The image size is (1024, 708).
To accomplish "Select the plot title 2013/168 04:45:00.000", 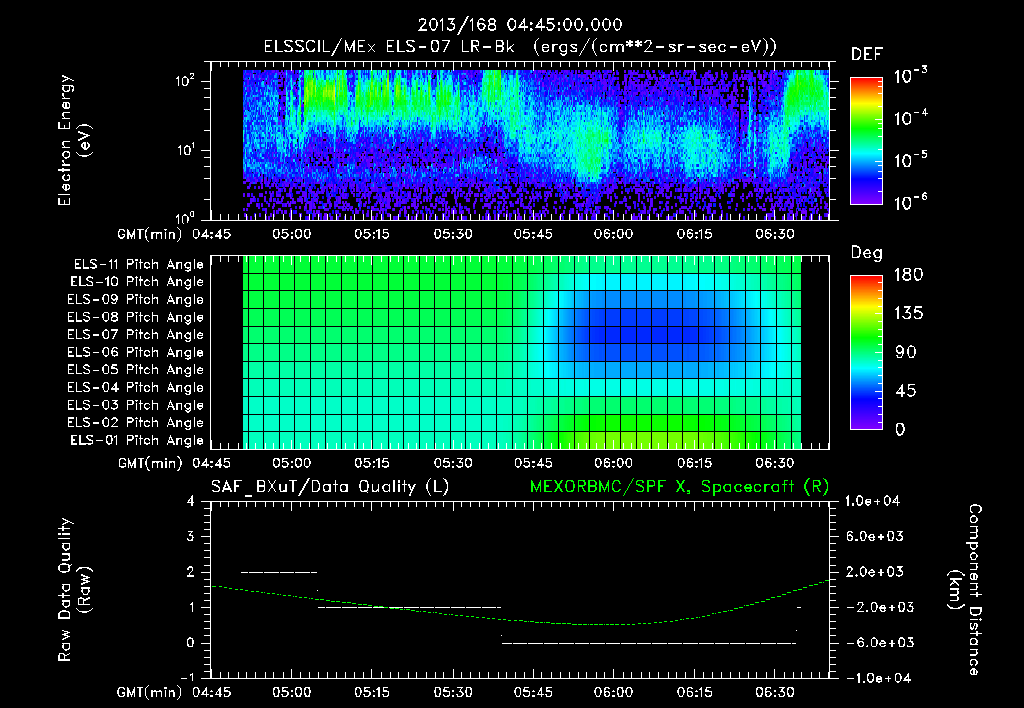I will click(x=520, y=25).
